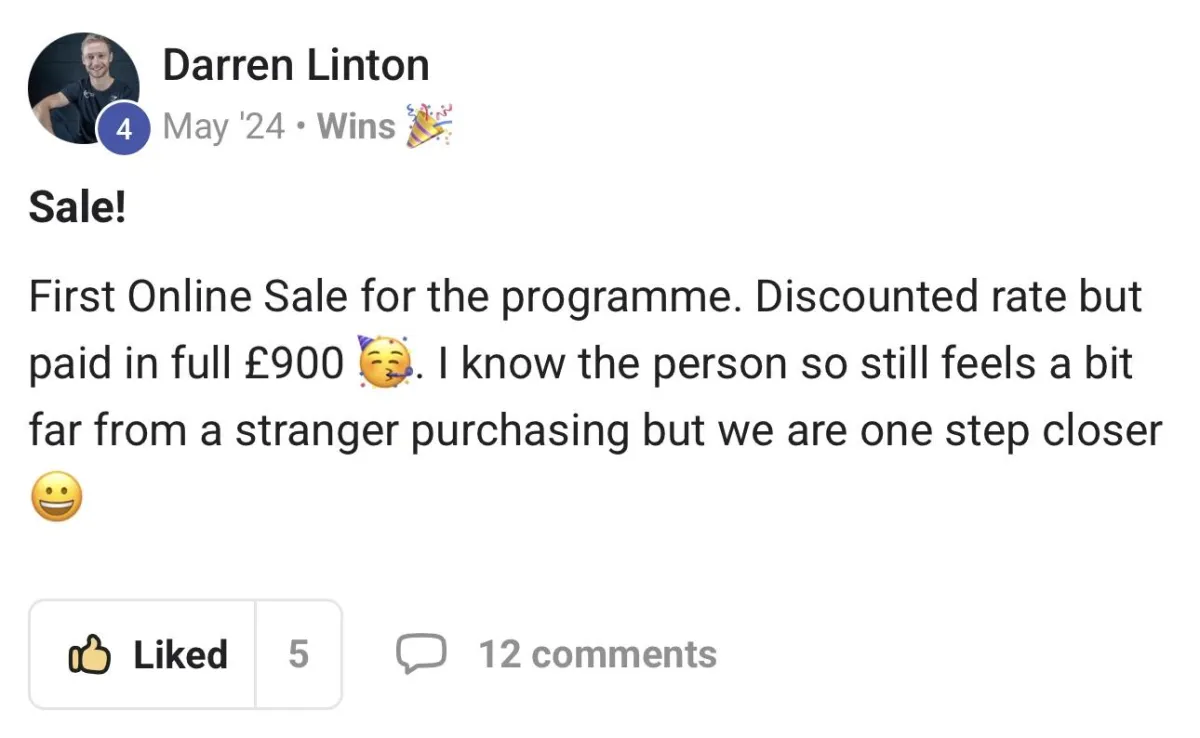Open Darren Linton's profile photo
Image resolution: width=1200 pixels, height=738 pixels.
click(x=83, y=88)
